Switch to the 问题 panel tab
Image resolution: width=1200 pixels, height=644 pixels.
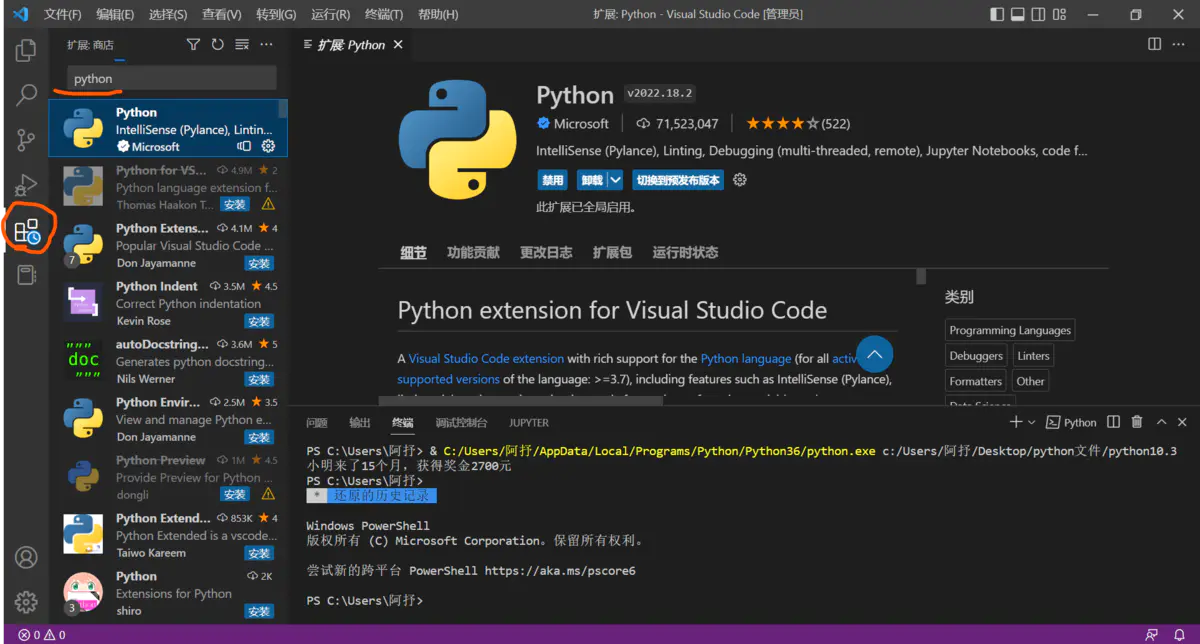pyautogui.click(x=317, y=423)
